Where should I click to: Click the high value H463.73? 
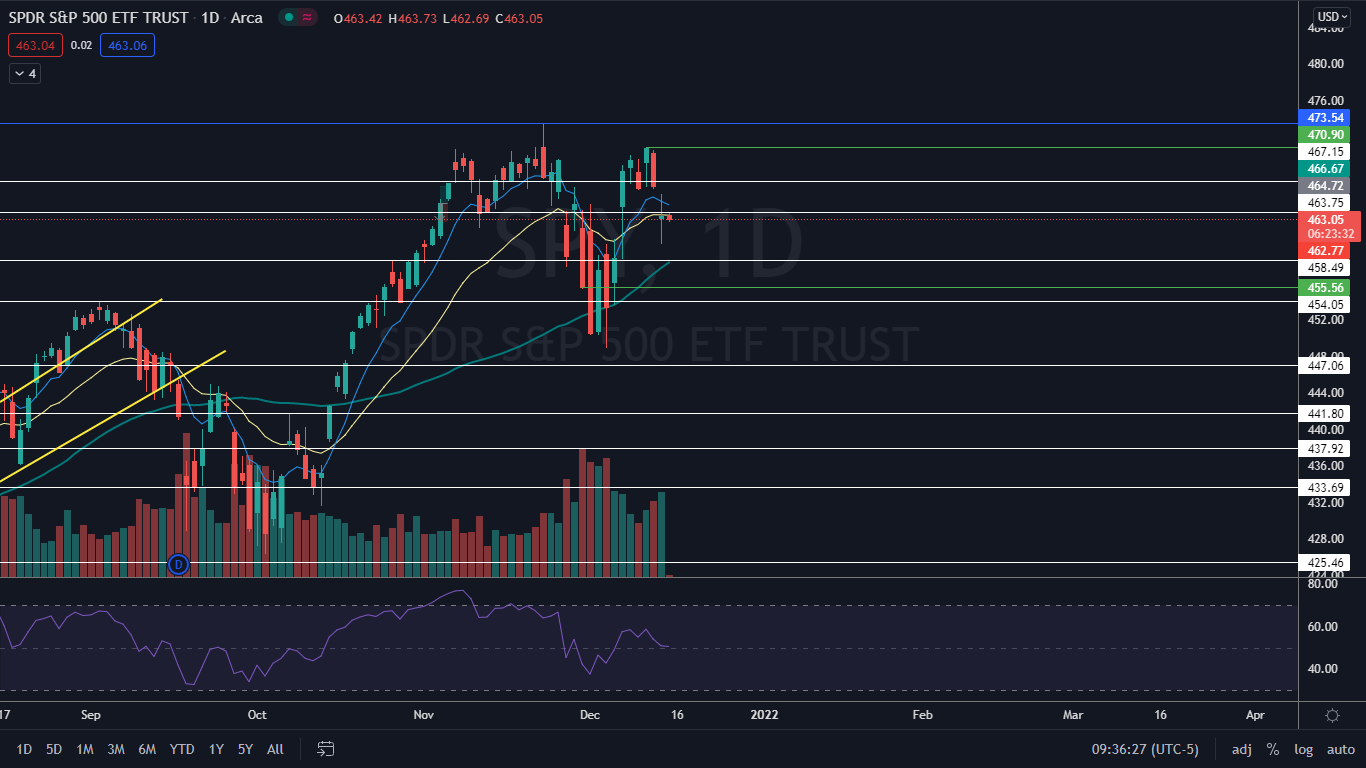tap(413, 19)
